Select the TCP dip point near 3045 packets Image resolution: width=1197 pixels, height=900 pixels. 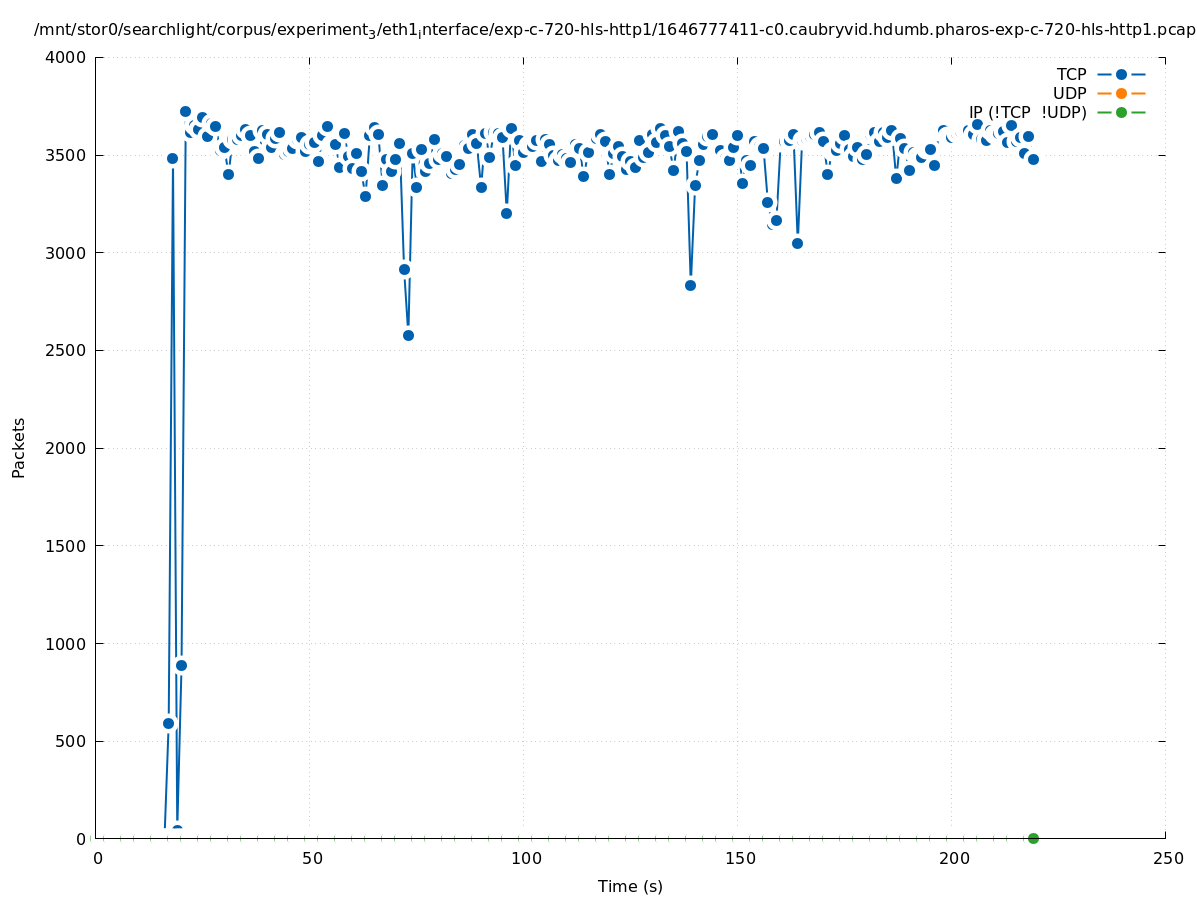[x=797, y=243]
